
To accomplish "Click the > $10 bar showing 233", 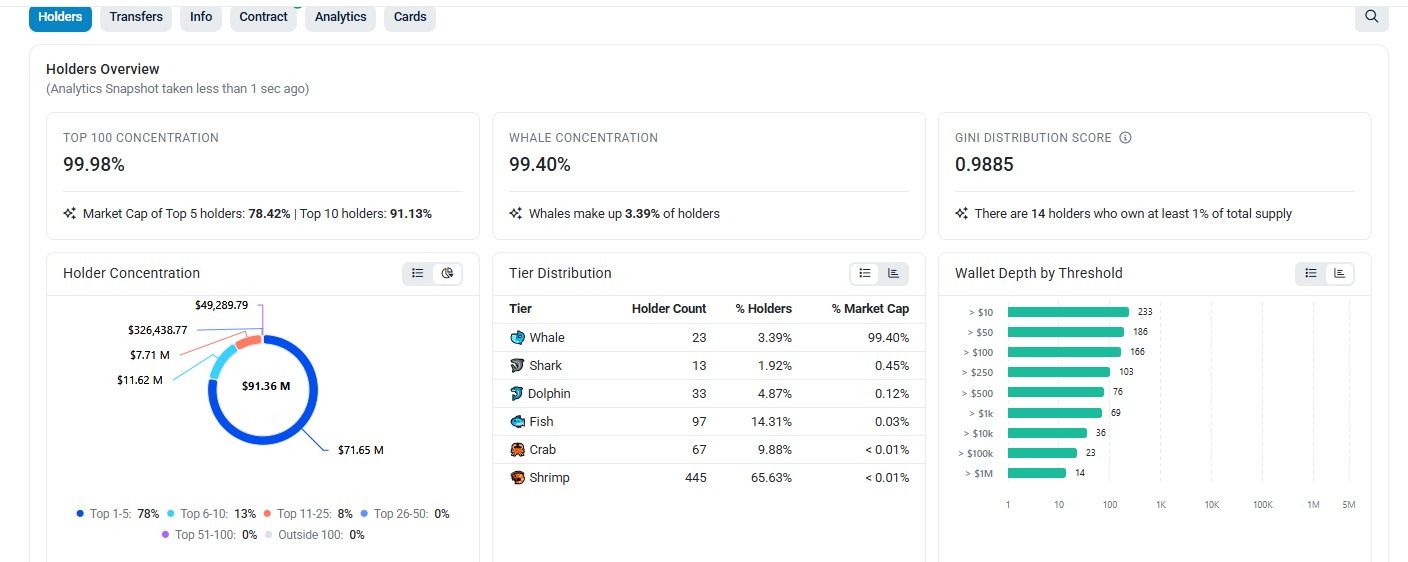I will click(x=1068, y=312).
